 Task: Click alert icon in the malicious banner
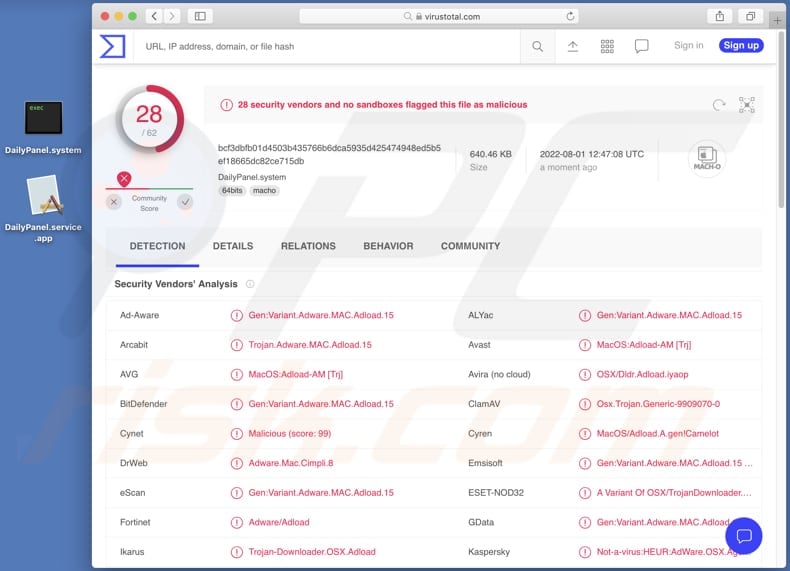[226, 105]
